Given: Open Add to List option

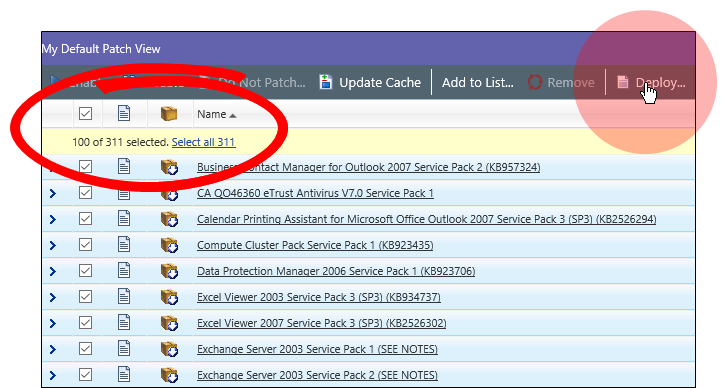Looking at the screenshot, I should (478, 83).
